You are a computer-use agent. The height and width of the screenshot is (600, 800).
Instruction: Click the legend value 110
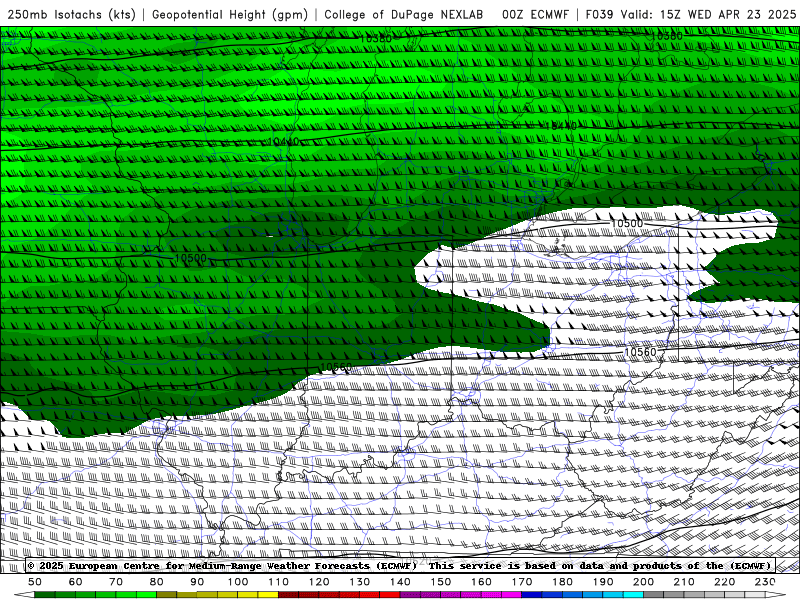278,582
